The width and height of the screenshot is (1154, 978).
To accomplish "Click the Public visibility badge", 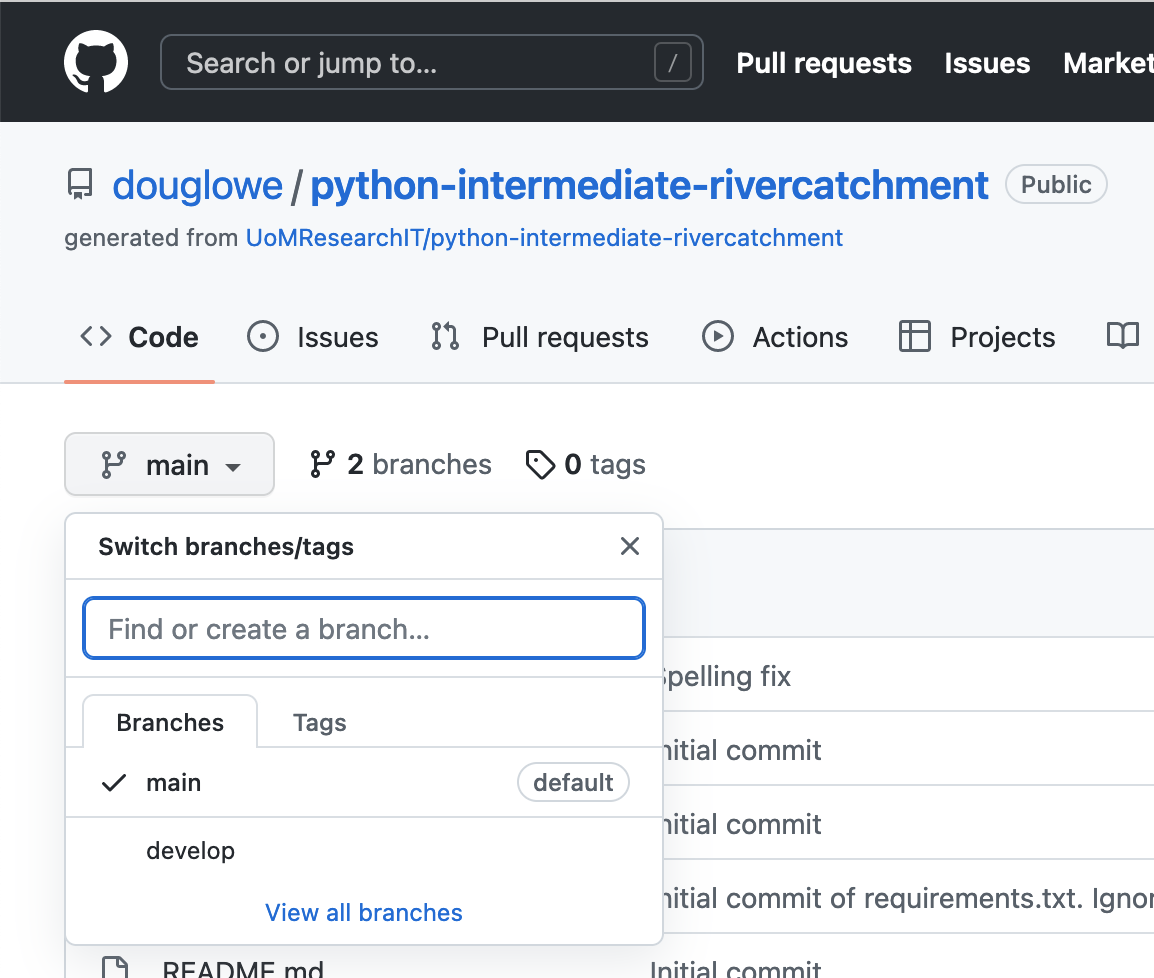I will pyautogui.click(x=1056, y=185).
